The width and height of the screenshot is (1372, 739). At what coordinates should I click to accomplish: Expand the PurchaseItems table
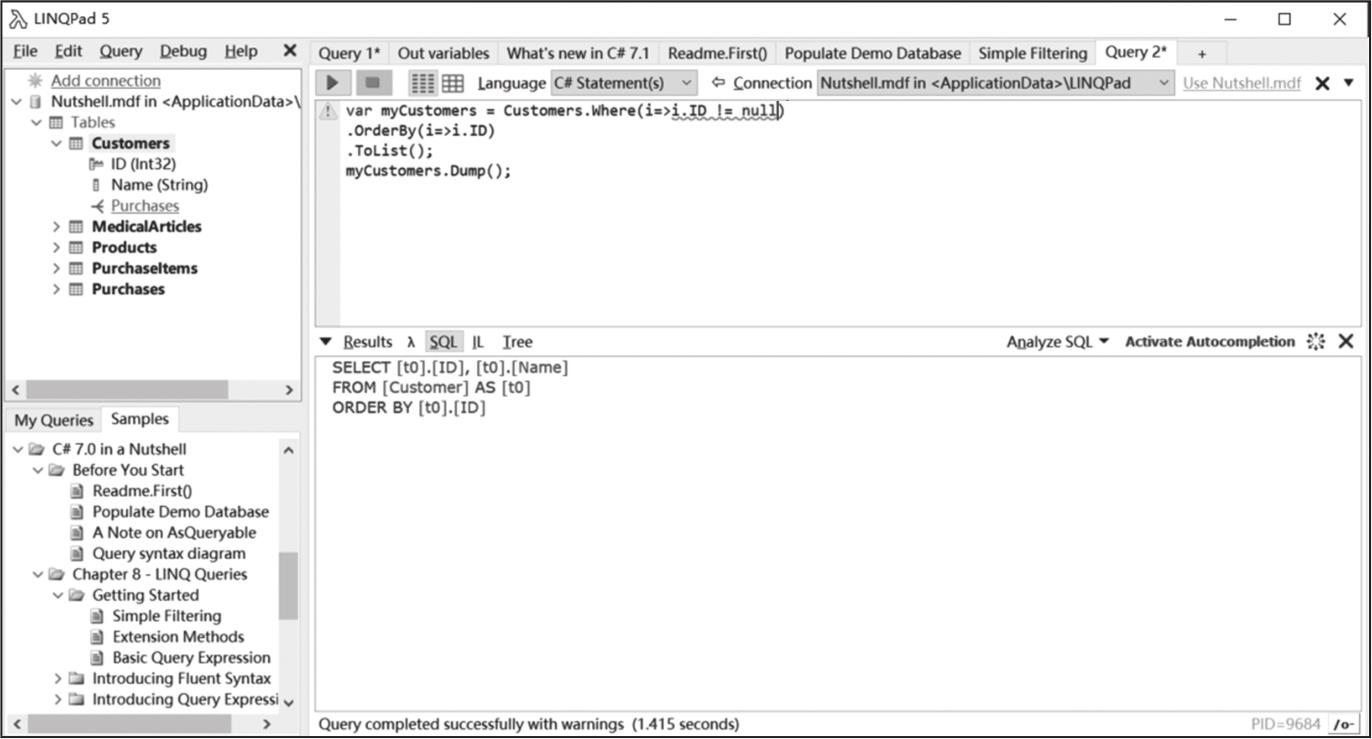click(57, 269)
